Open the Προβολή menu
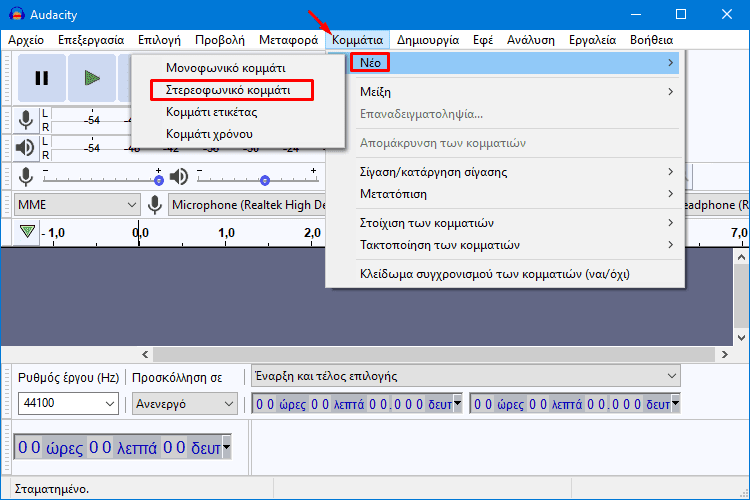 tap(220, 40)
